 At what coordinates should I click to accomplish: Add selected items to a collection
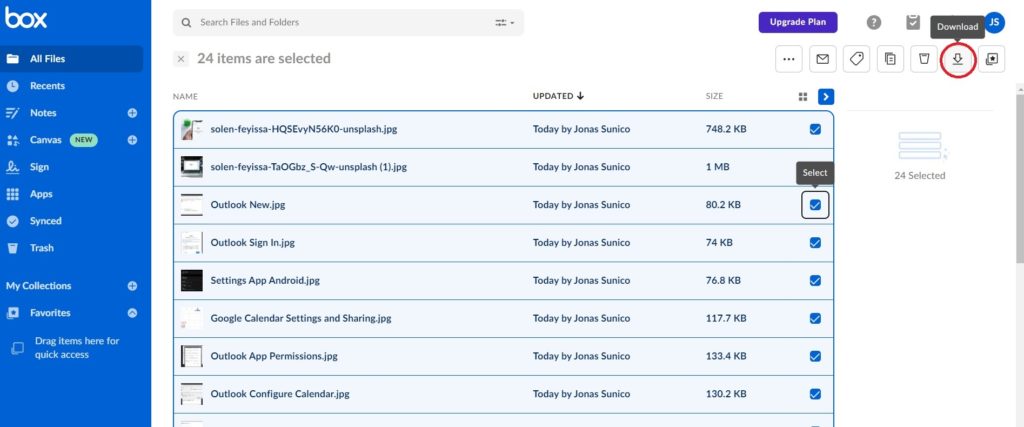pos(991,60)
